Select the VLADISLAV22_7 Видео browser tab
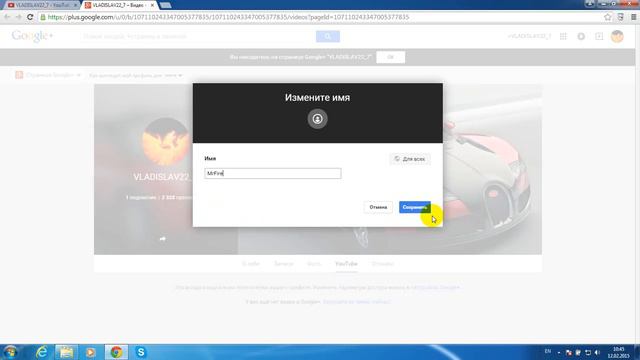 [x=119, y=5]
